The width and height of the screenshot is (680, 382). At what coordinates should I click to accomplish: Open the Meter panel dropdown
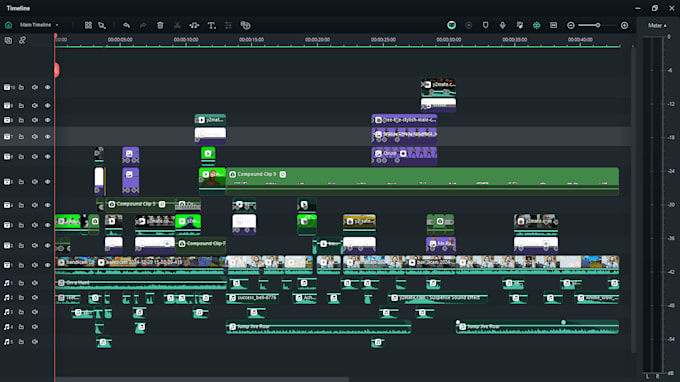657,26
